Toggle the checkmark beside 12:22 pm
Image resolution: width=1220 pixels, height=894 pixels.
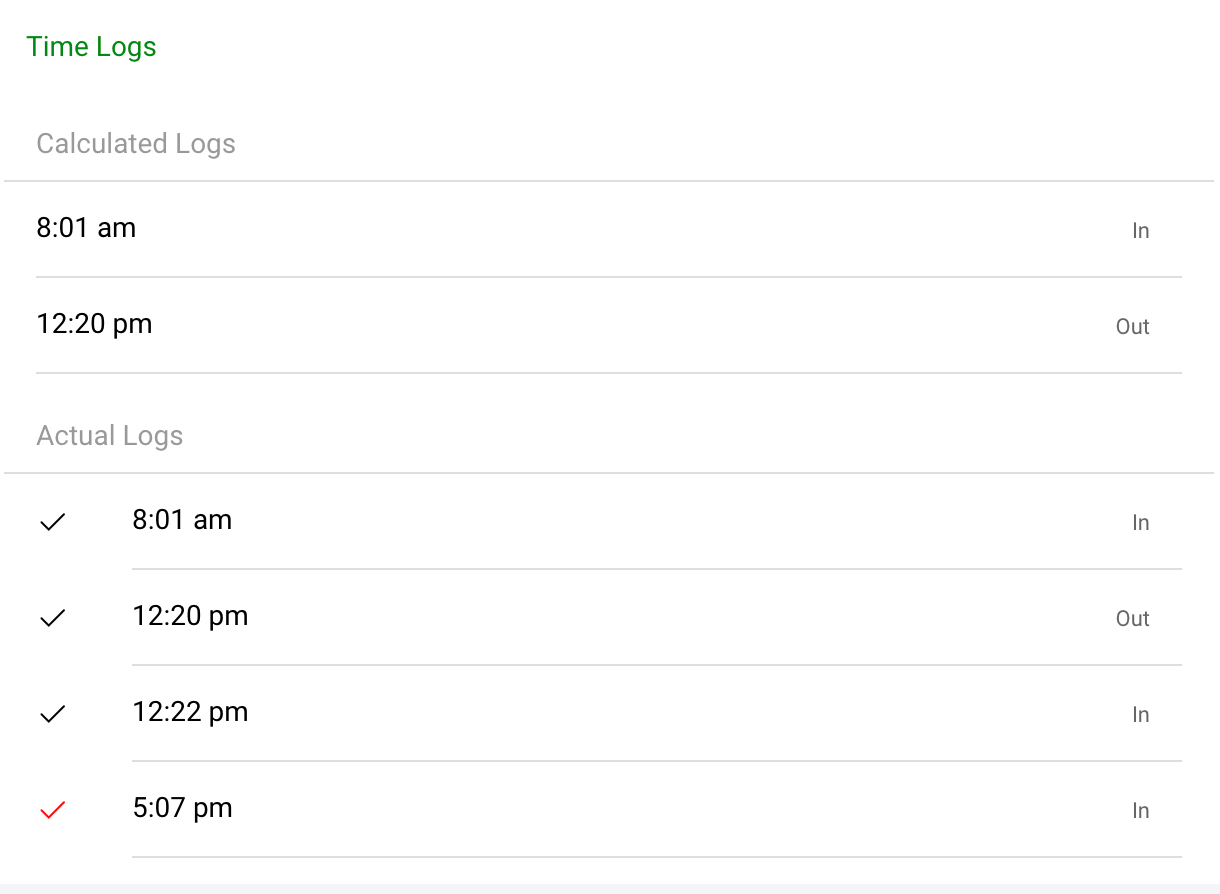pos(52,714)
